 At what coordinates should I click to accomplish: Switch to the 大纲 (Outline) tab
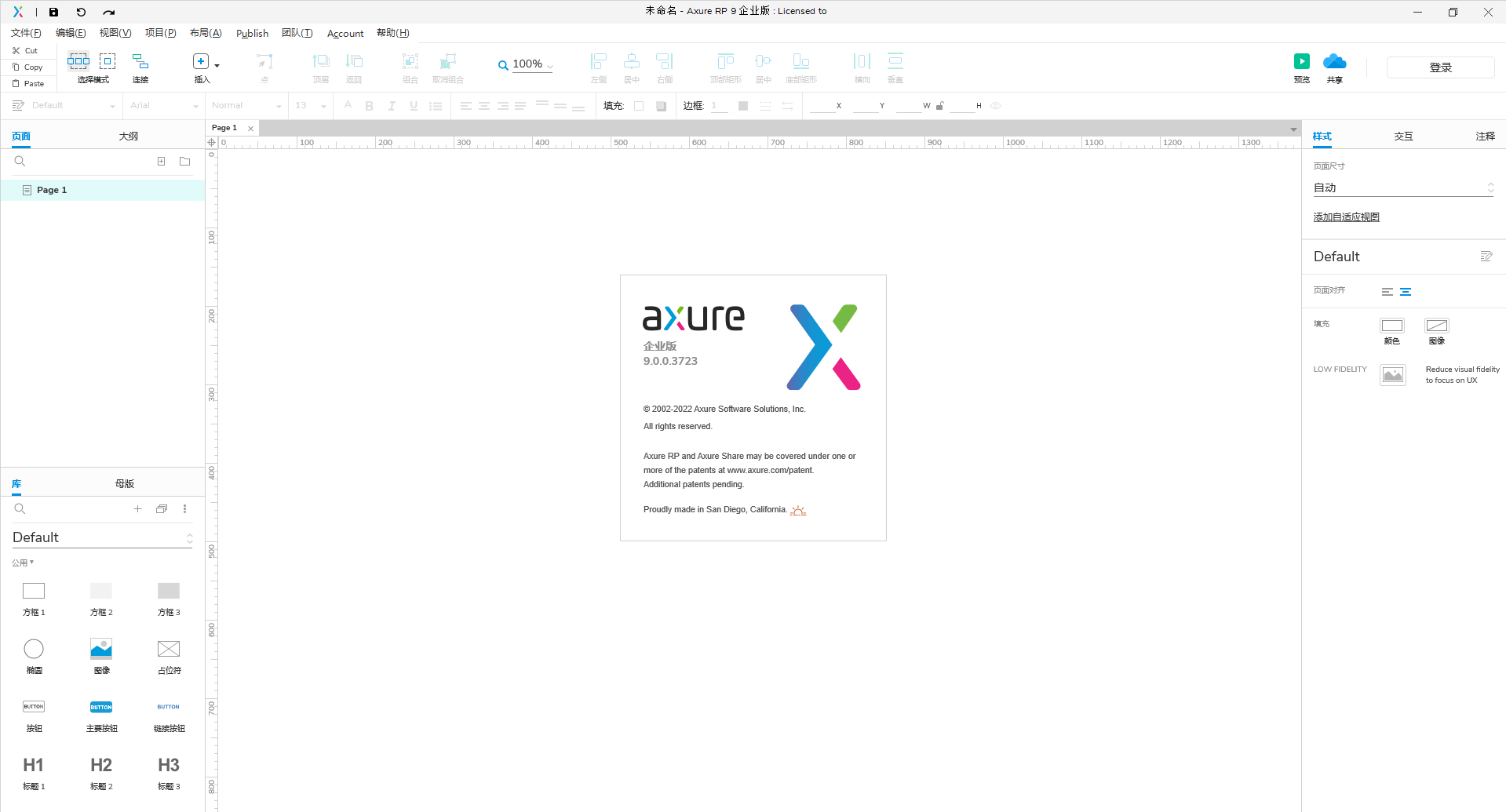129,137
